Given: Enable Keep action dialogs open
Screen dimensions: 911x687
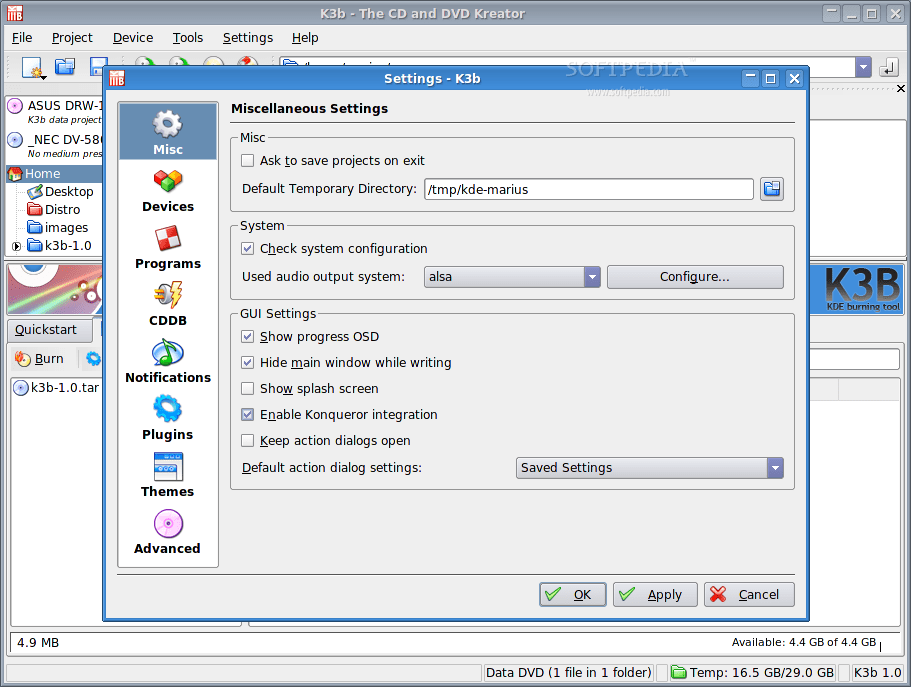Looking at the screenshot, I should tap(248, 441).
